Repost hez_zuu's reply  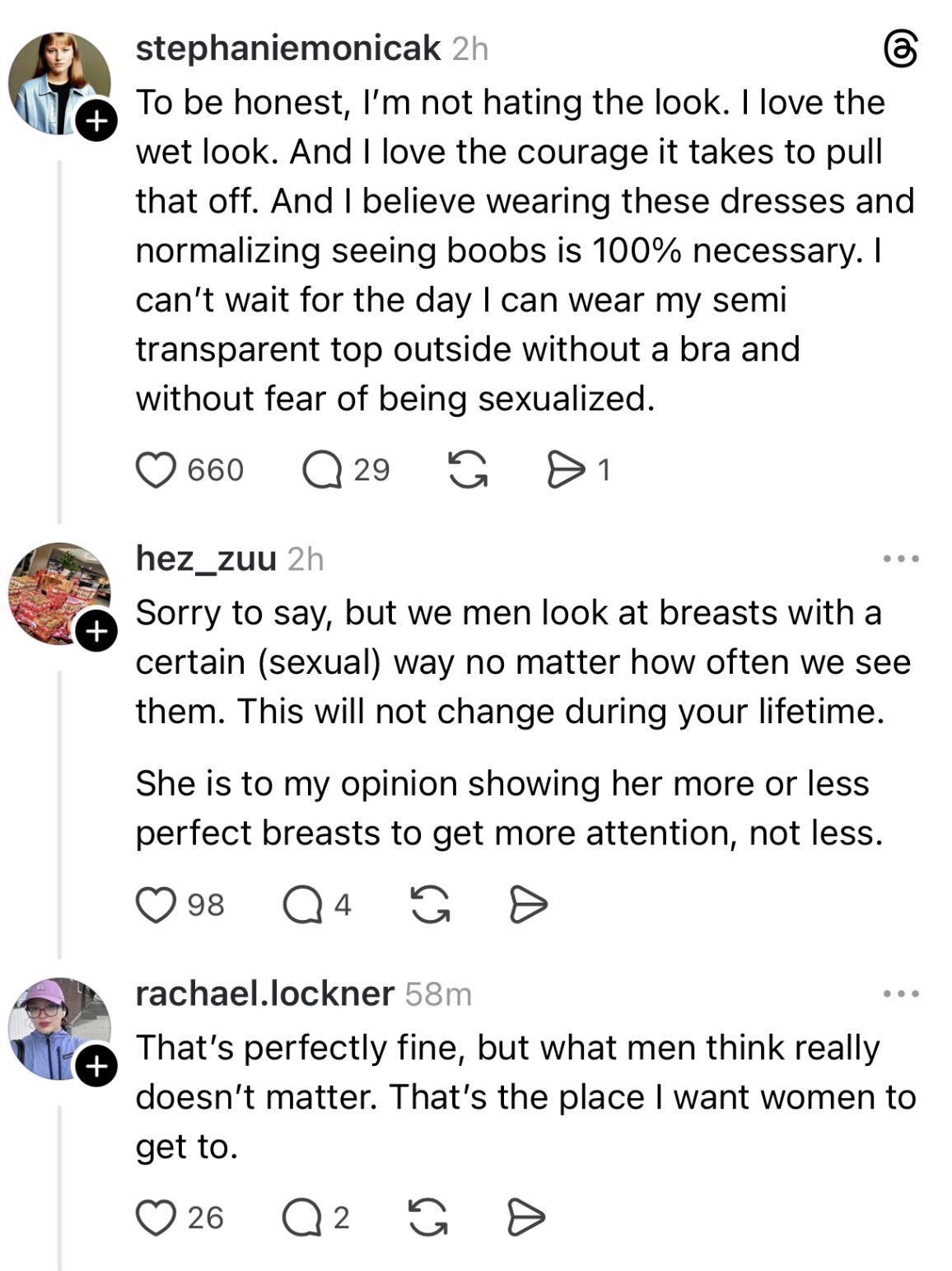point(430,904)
